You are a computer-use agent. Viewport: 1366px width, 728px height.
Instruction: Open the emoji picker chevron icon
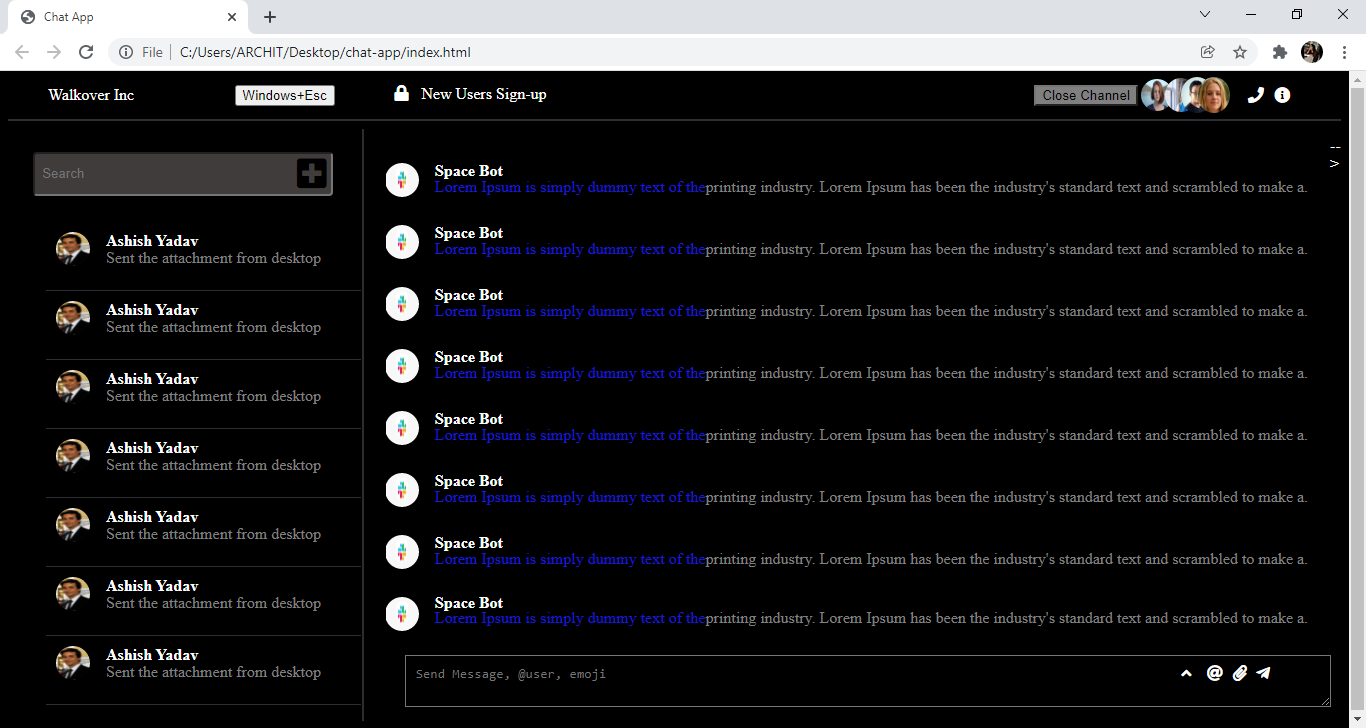[1186, 673]
